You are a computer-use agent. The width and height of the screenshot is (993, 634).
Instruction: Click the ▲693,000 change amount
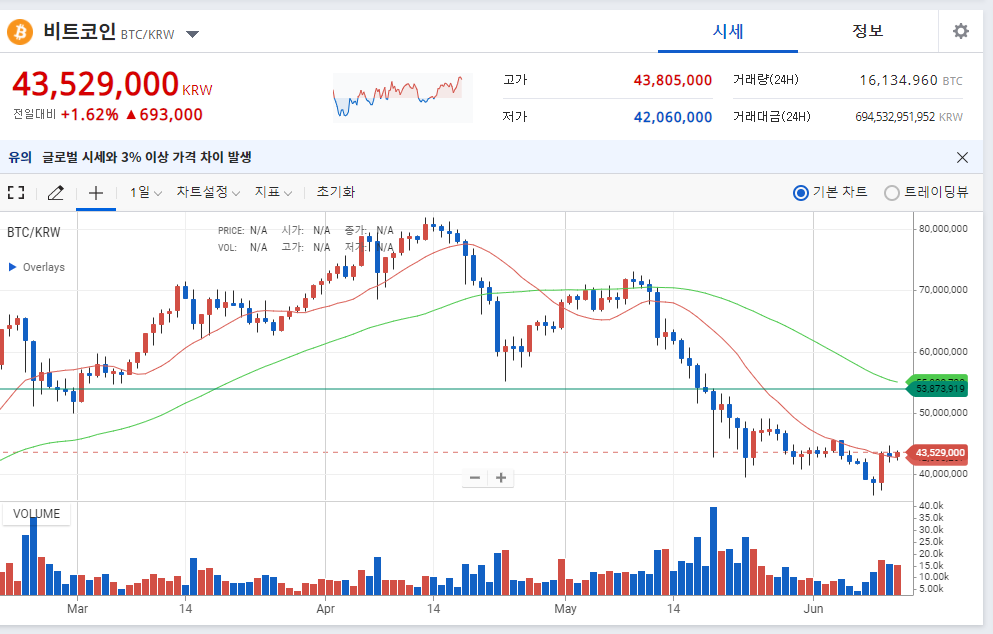pos(164,115)
